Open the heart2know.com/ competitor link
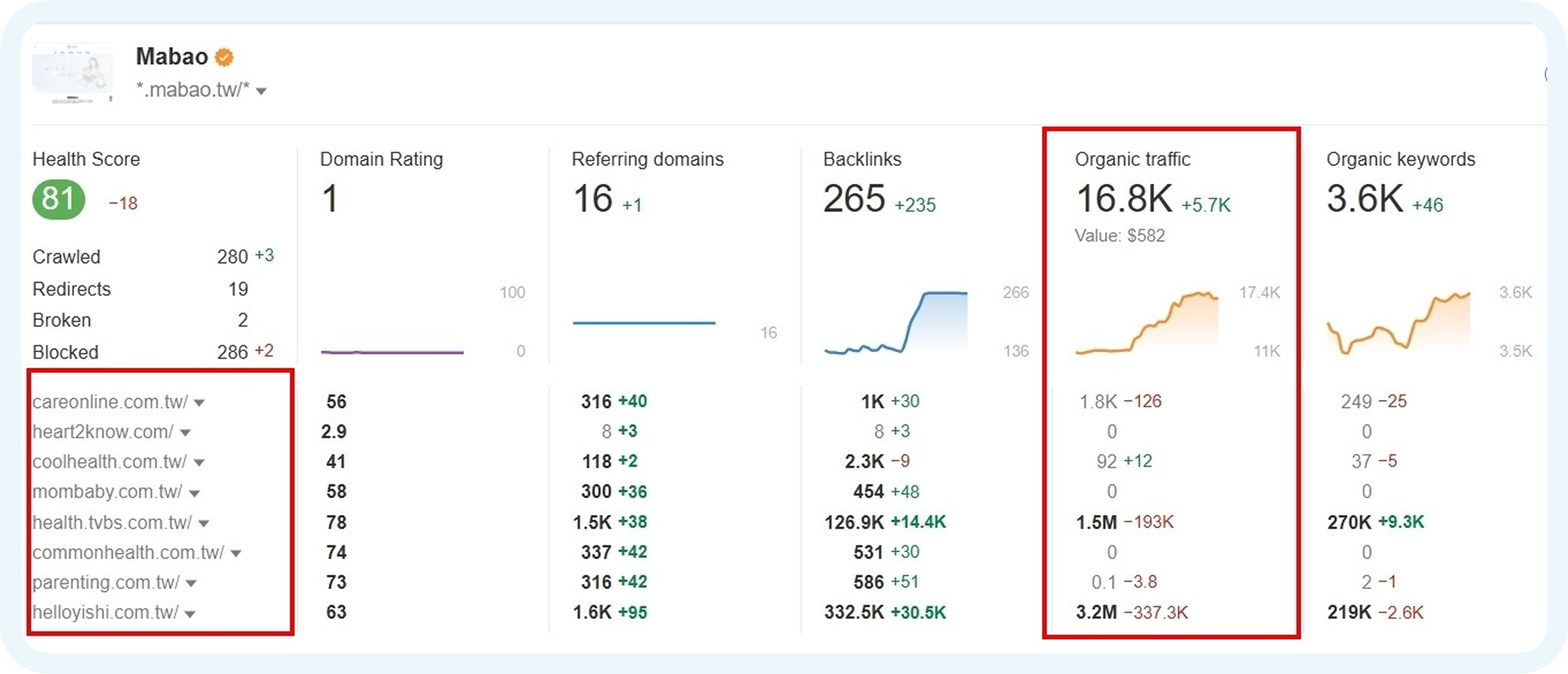The width and height of the screenshot is (1568, 674). tap(103, 431)
